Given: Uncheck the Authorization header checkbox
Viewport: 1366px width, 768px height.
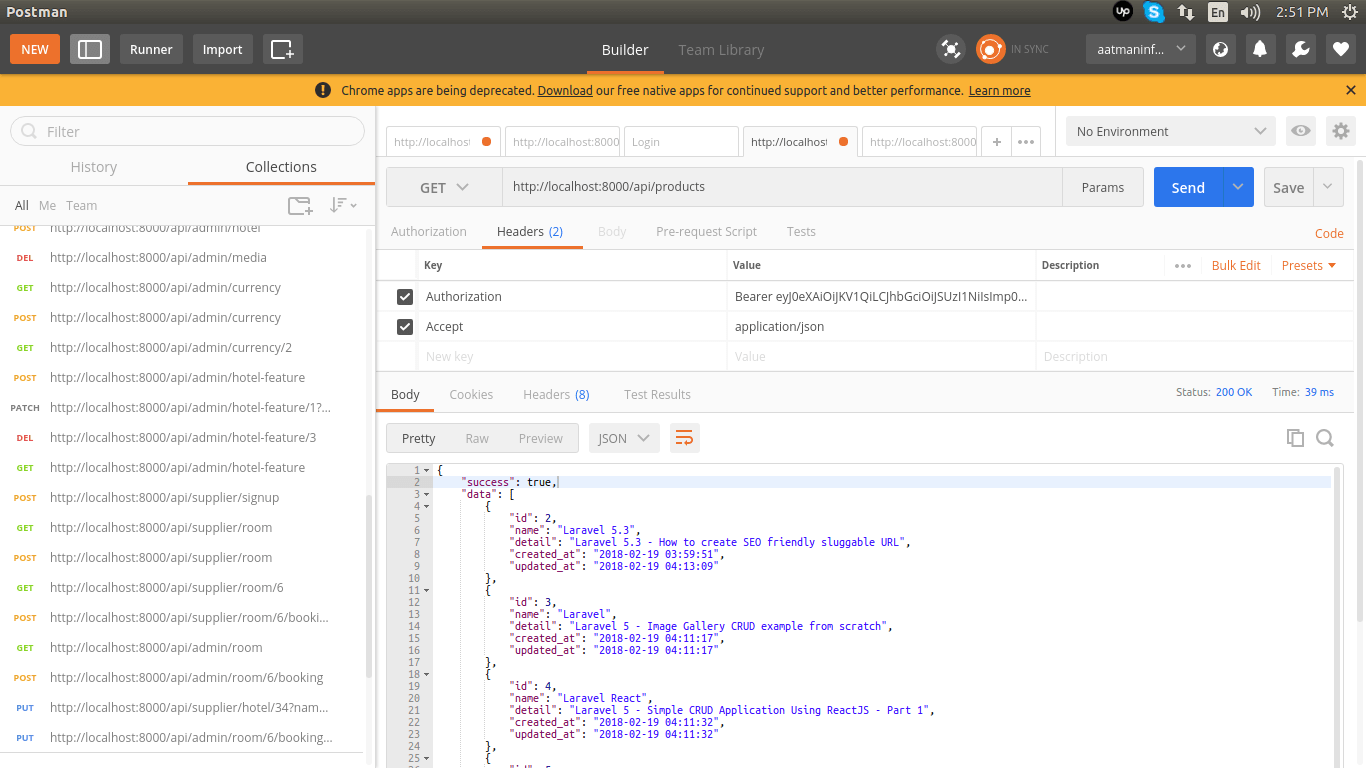Looking at the screenshot, I should (x=405, y=297).
